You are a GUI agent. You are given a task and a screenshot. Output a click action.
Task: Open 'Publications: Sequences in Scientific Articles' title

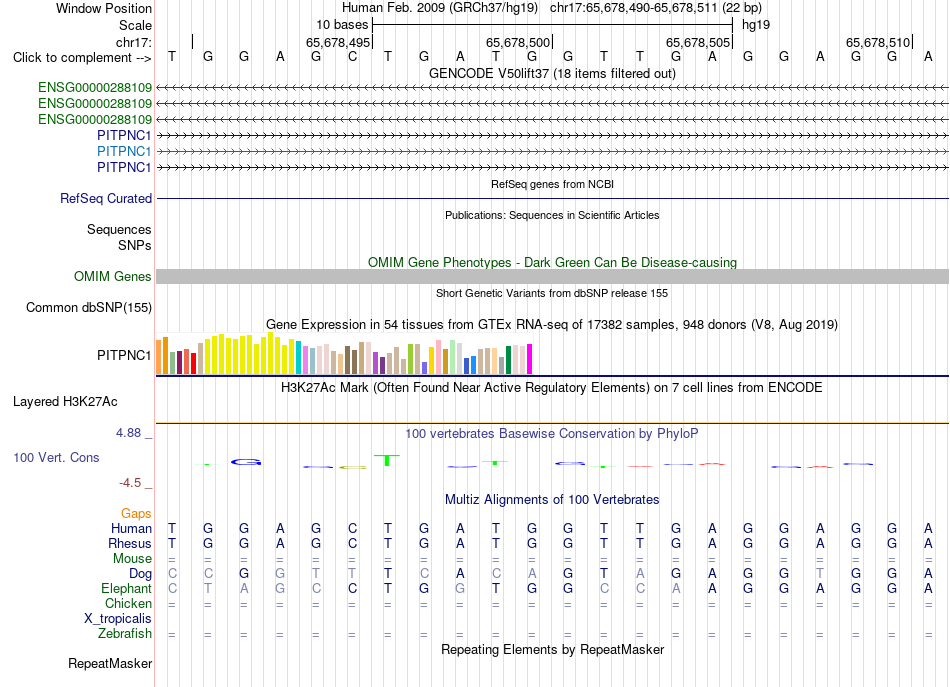[x=552, y=215]
